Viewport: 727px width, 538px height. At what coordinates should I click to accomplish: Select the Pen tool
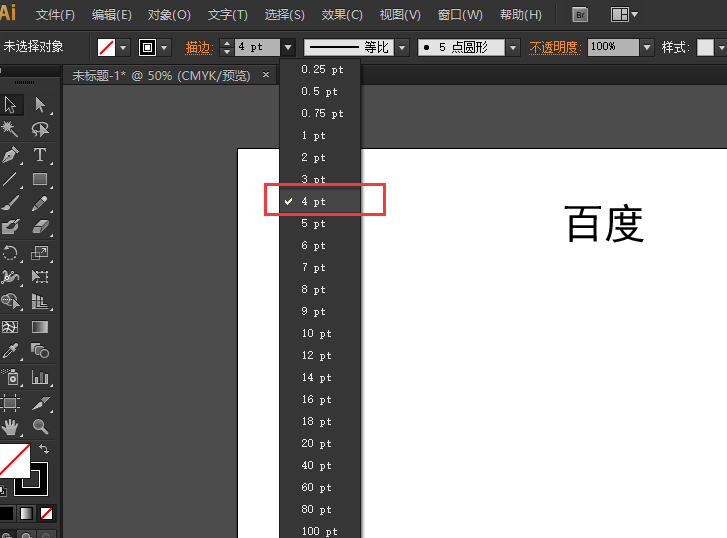(10, 154)
